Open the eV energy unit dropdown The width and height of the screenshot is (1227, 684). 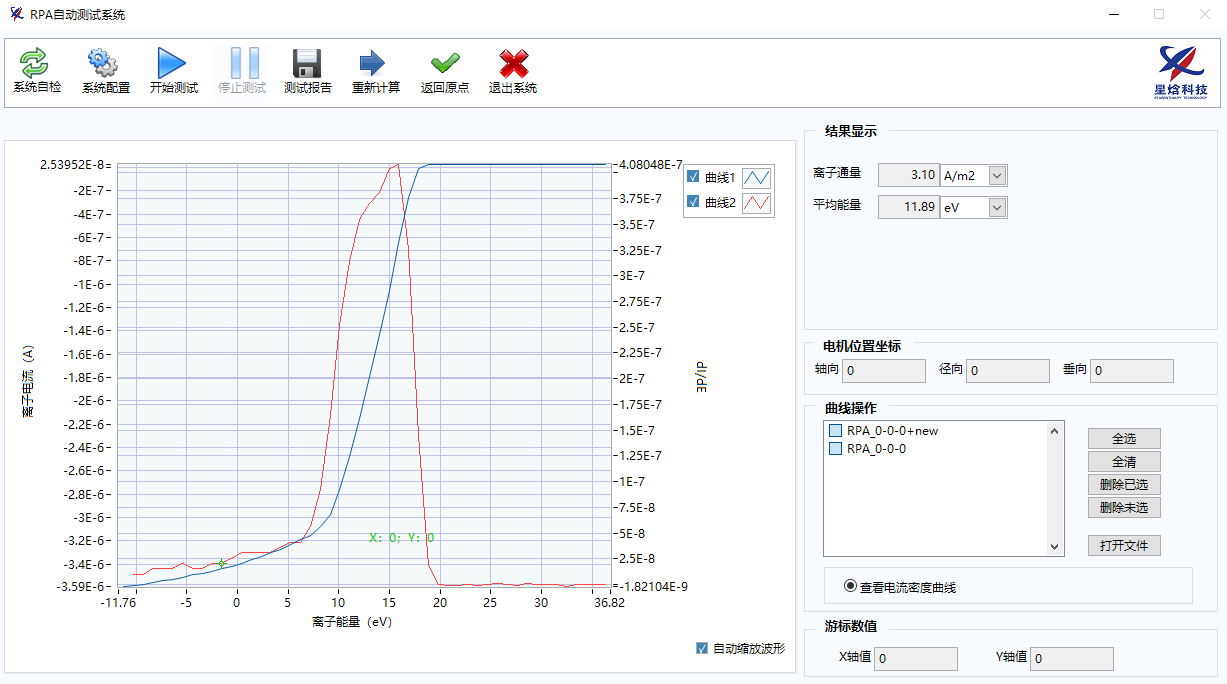[x=997, y=207]
